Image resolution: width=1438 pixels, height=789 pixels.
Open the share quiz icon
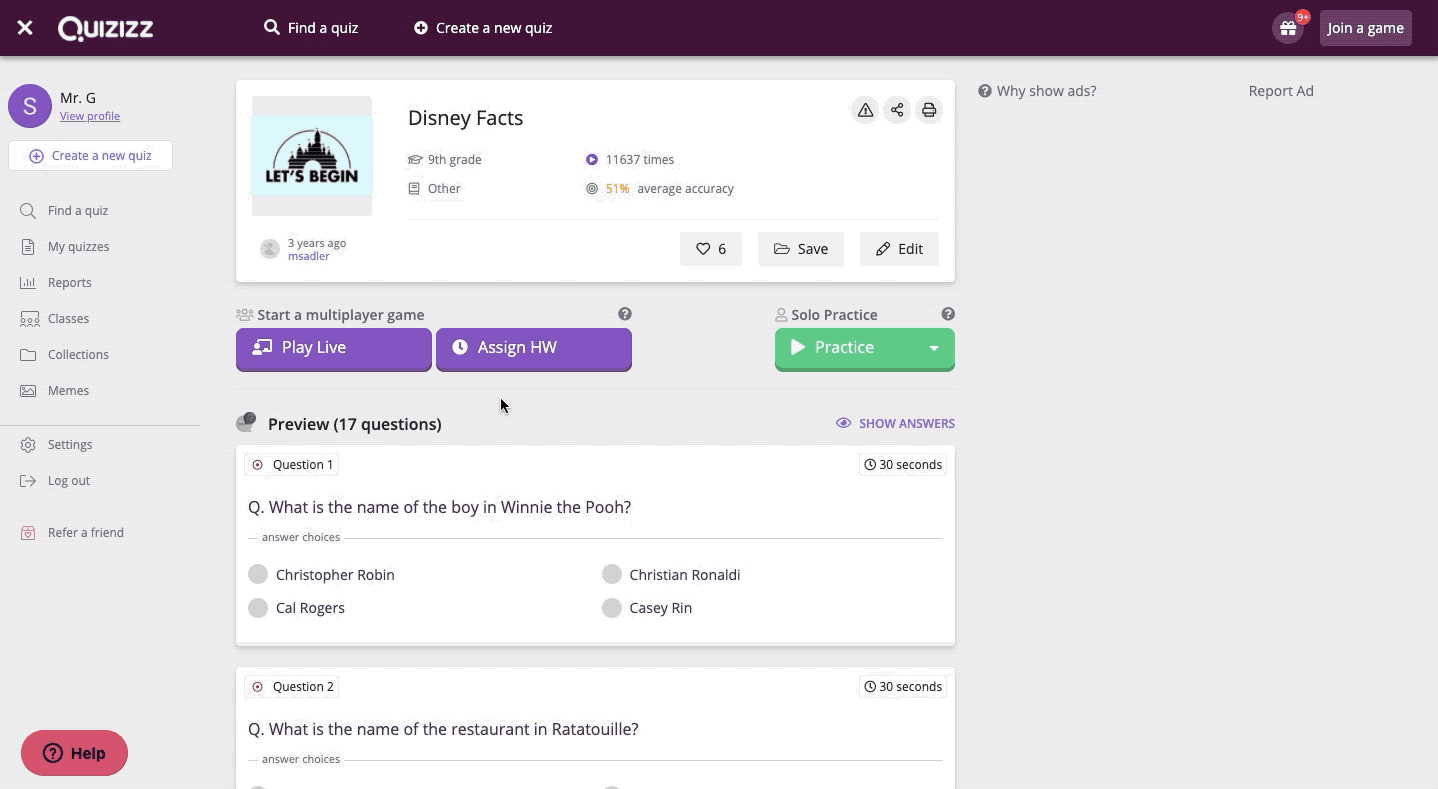coord(896,110)
